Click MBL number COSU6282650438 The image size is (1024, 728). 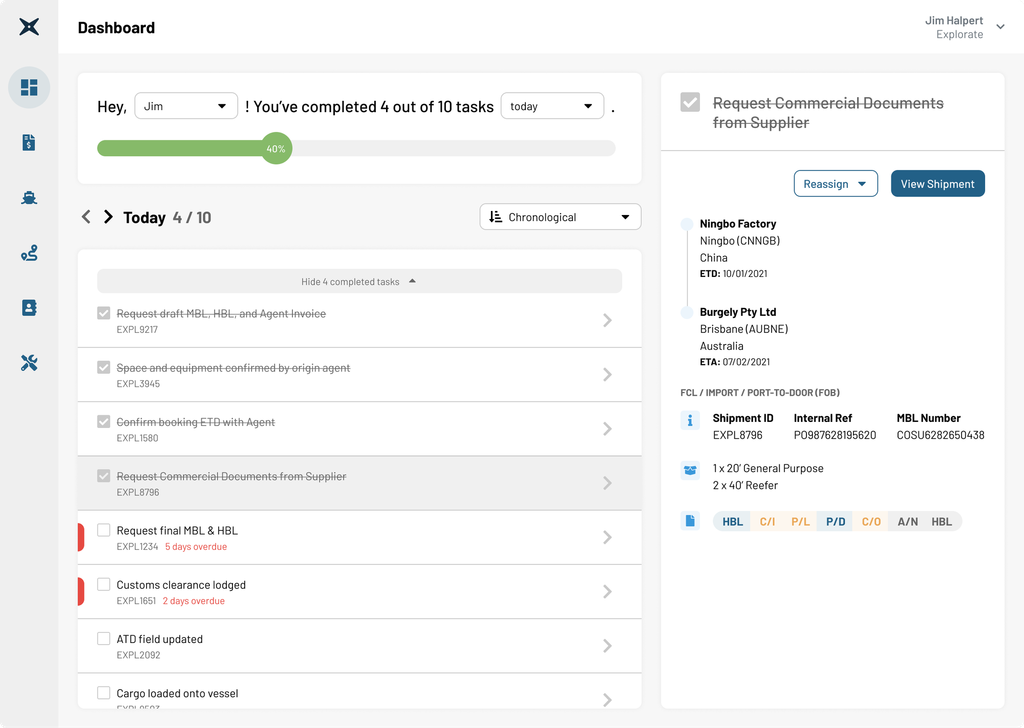[x=940, y=435]
